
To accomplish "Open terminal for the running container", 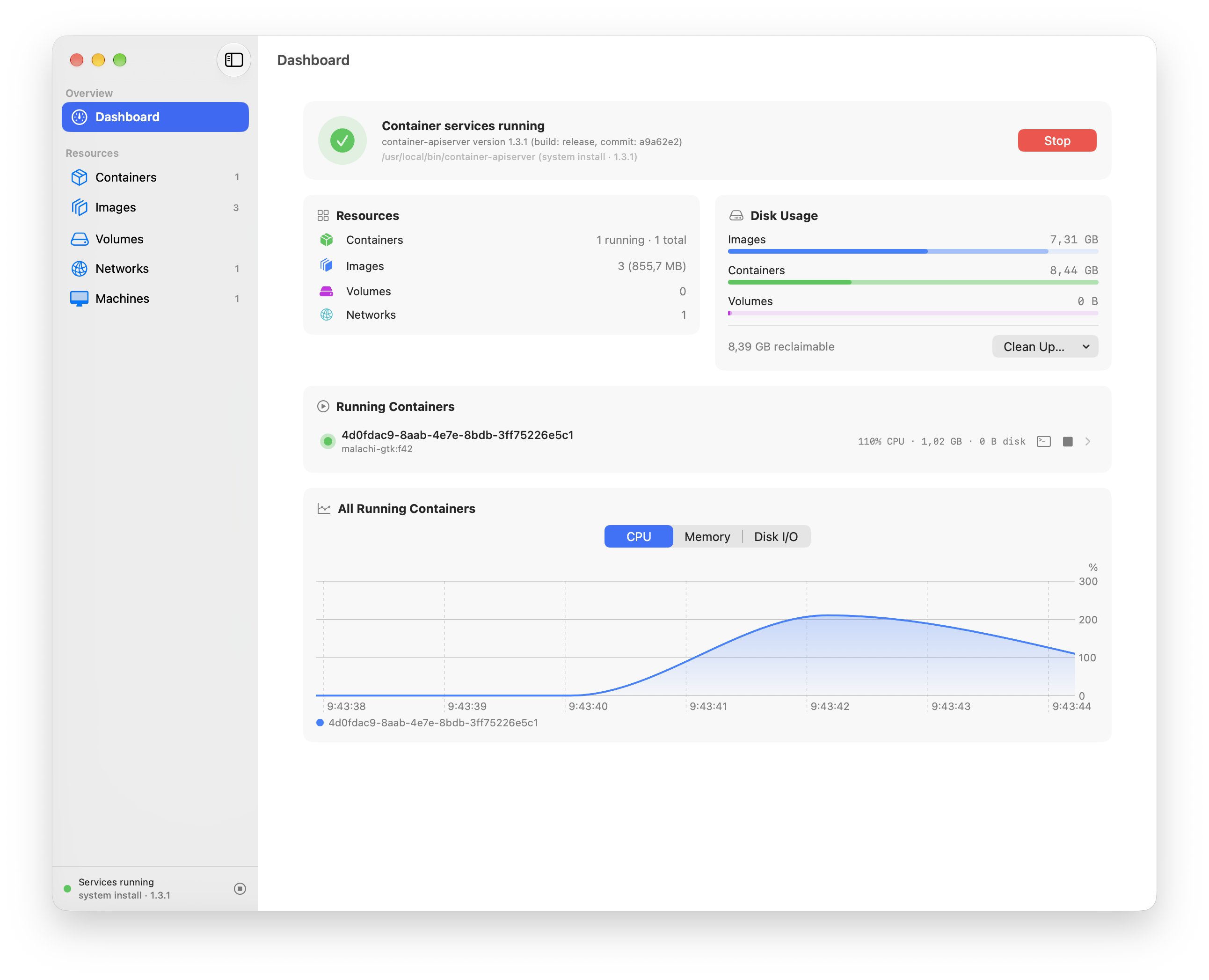I will [1044, 441].
